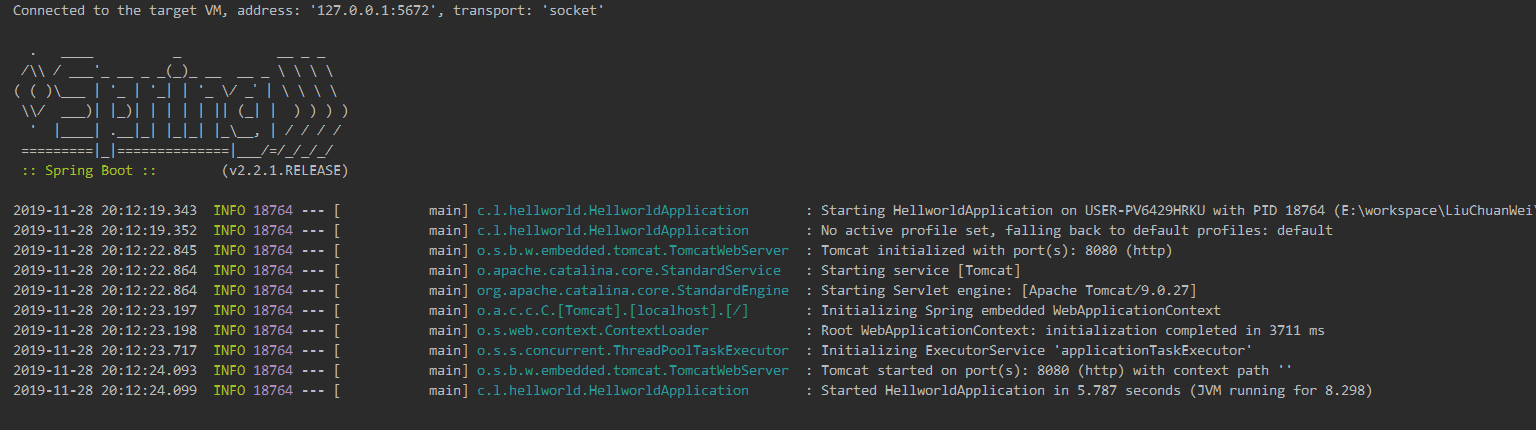Click the 'Tomcat started on port(s): 8080' message
Image resolution: width=1536 pixels, height=430 pixels.
[x=1056, y=371]
